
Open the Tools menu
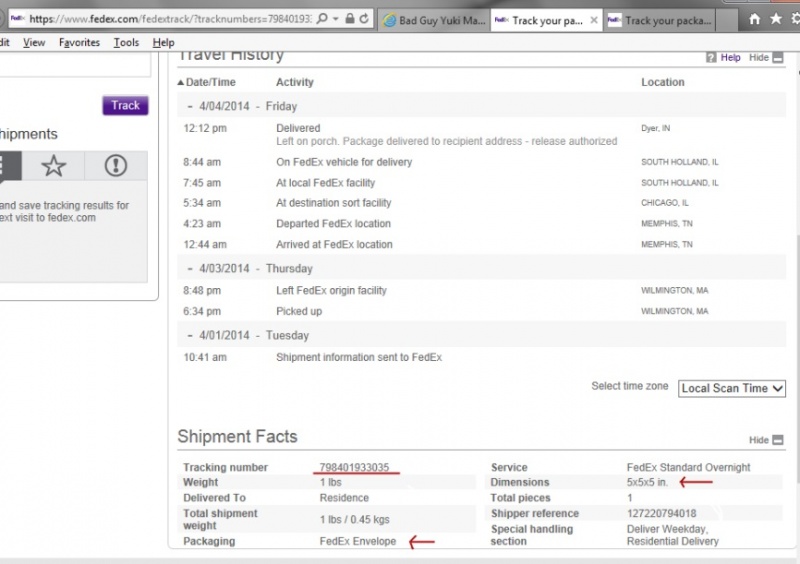tap(126, 42)
